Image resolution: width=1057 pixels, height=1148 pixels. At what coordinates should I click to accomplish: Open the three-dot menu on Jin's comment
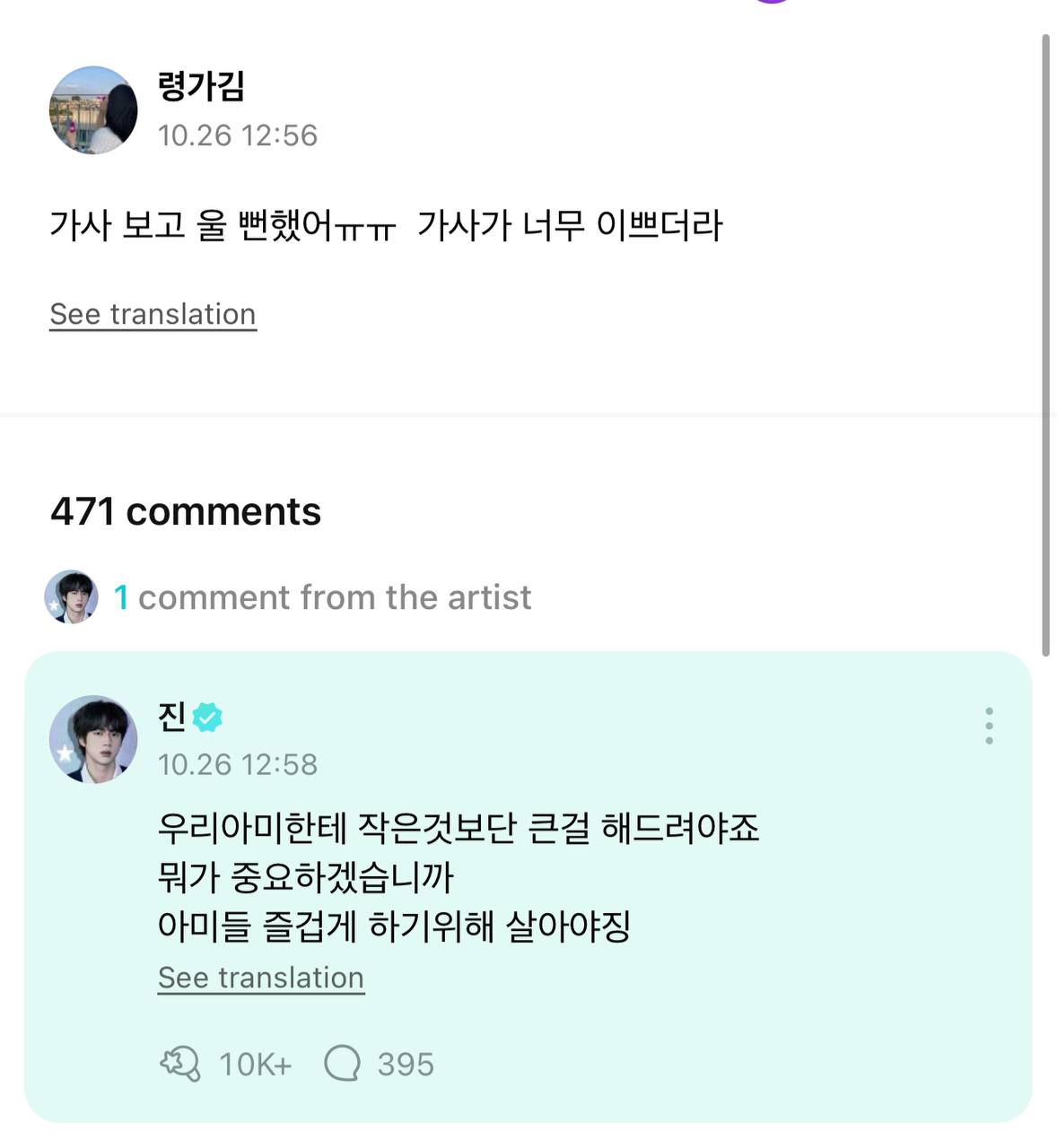[988, 726]
